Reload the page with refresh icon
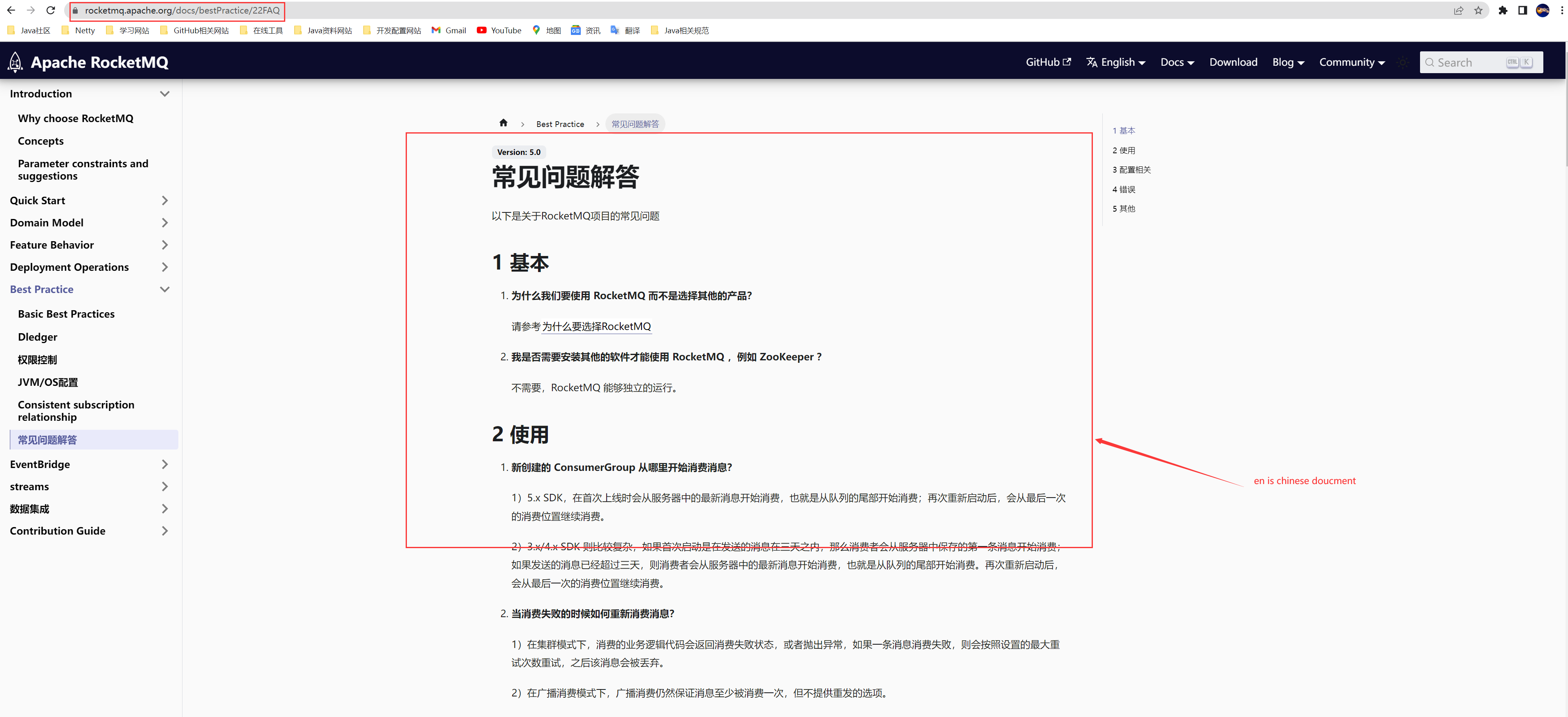1568x717 pixels. [x=51, y=10]
